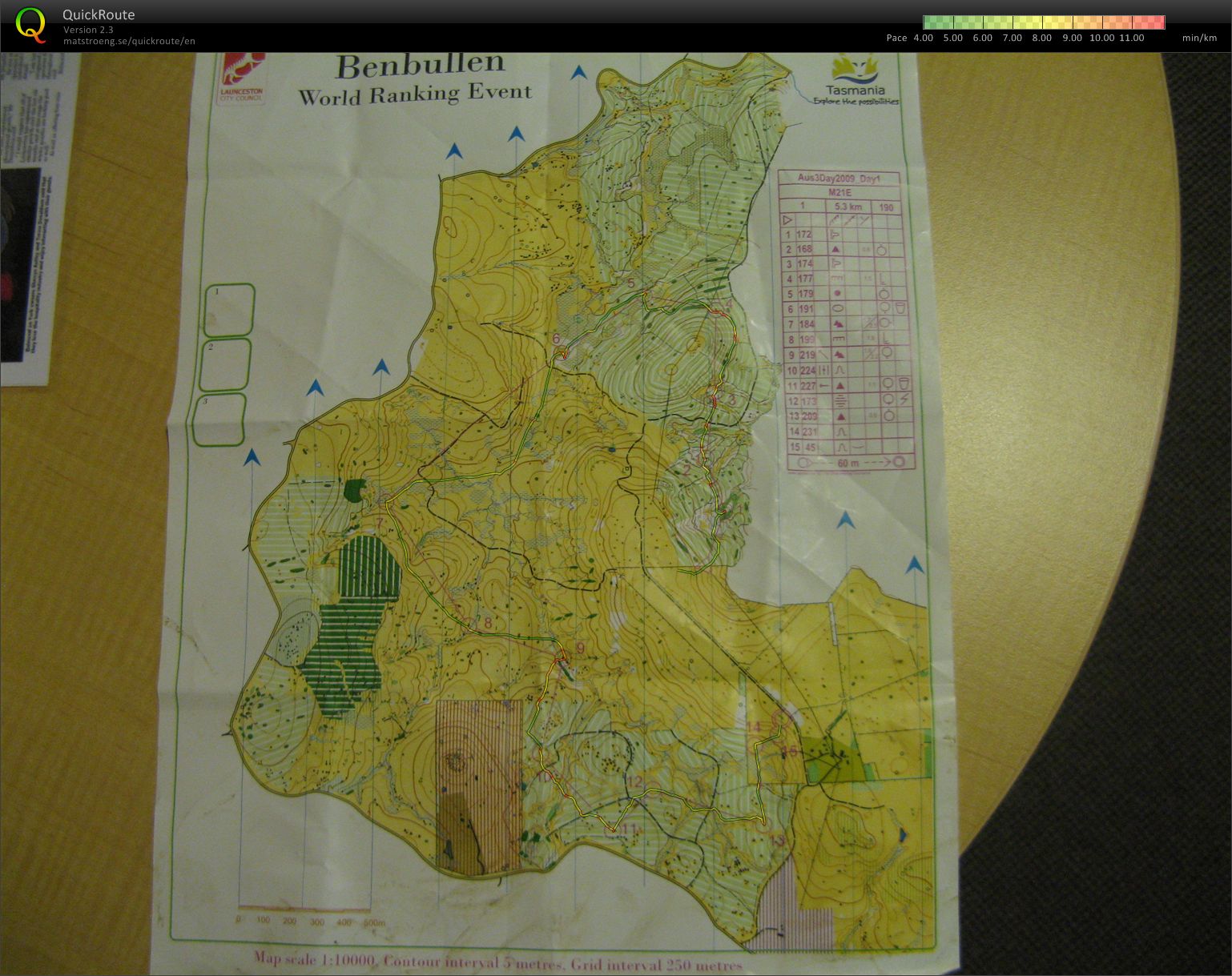The height and width of the screenshot is (976, 1232).
Task: Select the 7.00 pace legend value
Action: pos(1013,38)
